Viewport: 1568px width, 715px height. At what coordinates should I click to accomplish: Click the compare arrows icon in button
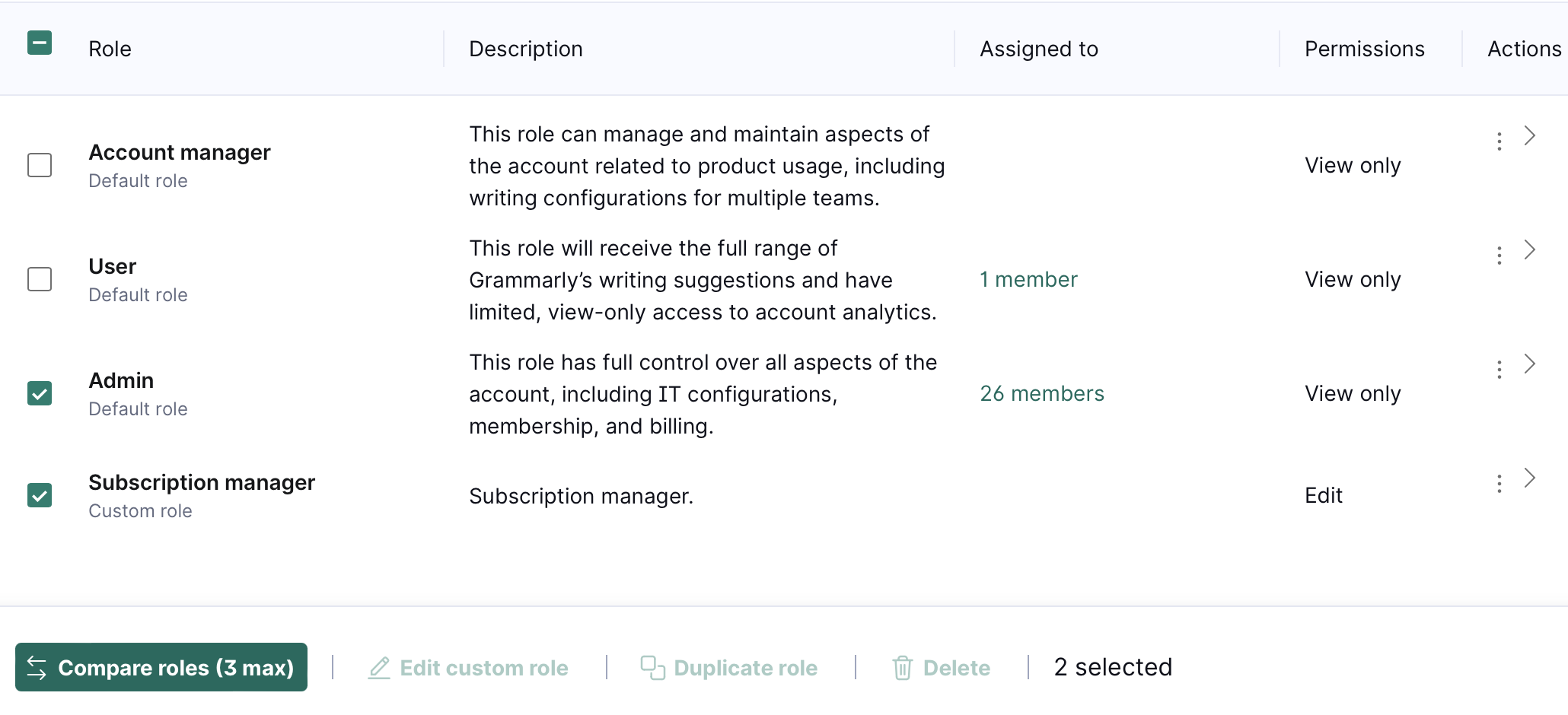pos(37,668)
